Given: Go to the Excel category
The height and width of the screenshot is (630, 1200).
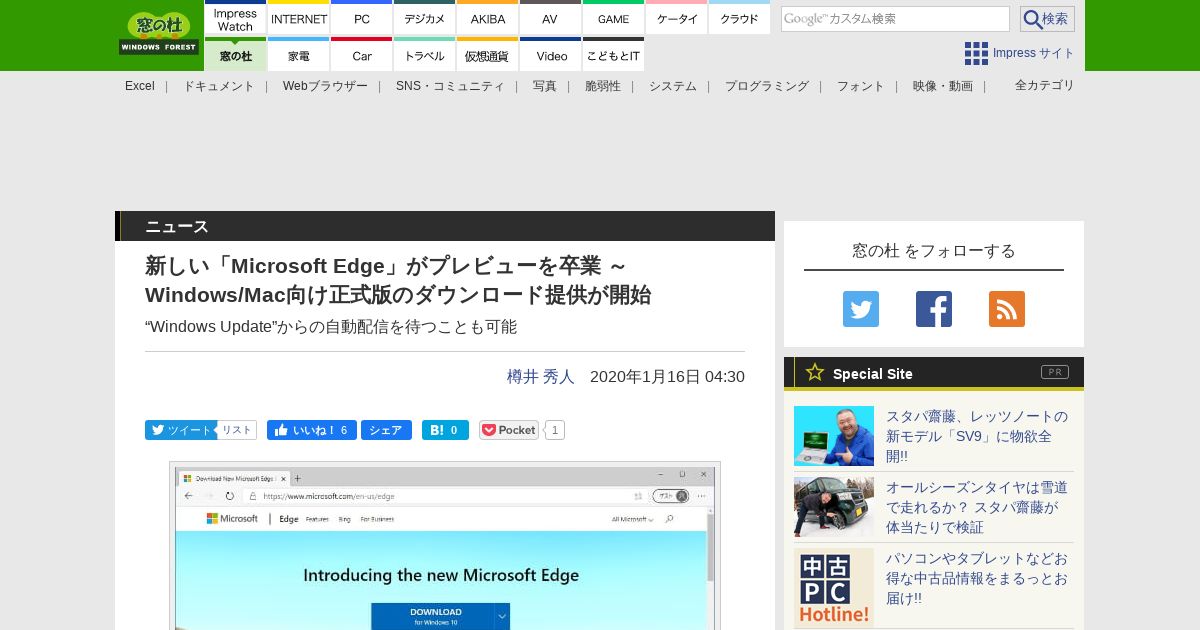Looking at the screenshot, I should (x=140, y=86).
